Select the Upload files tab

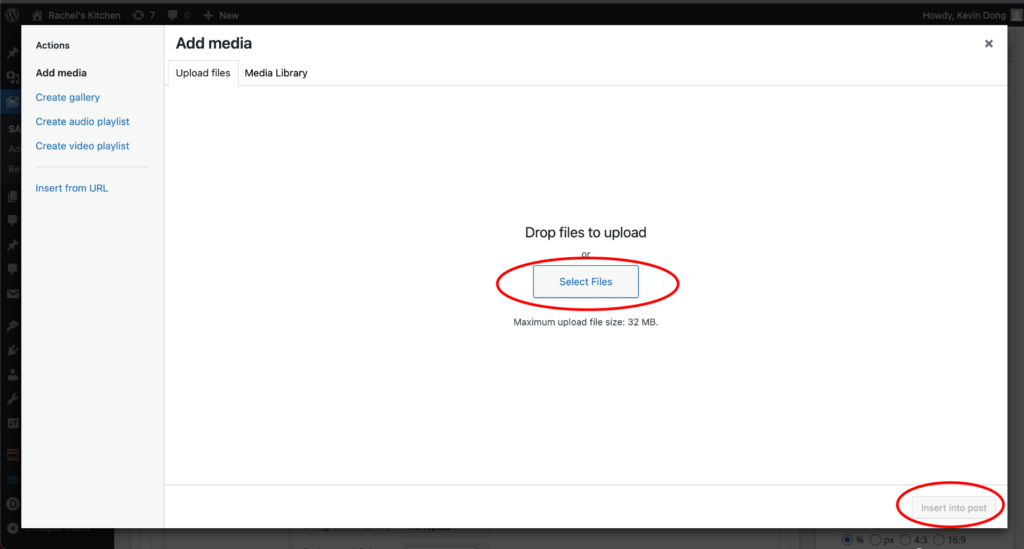[x=203, y=73]
